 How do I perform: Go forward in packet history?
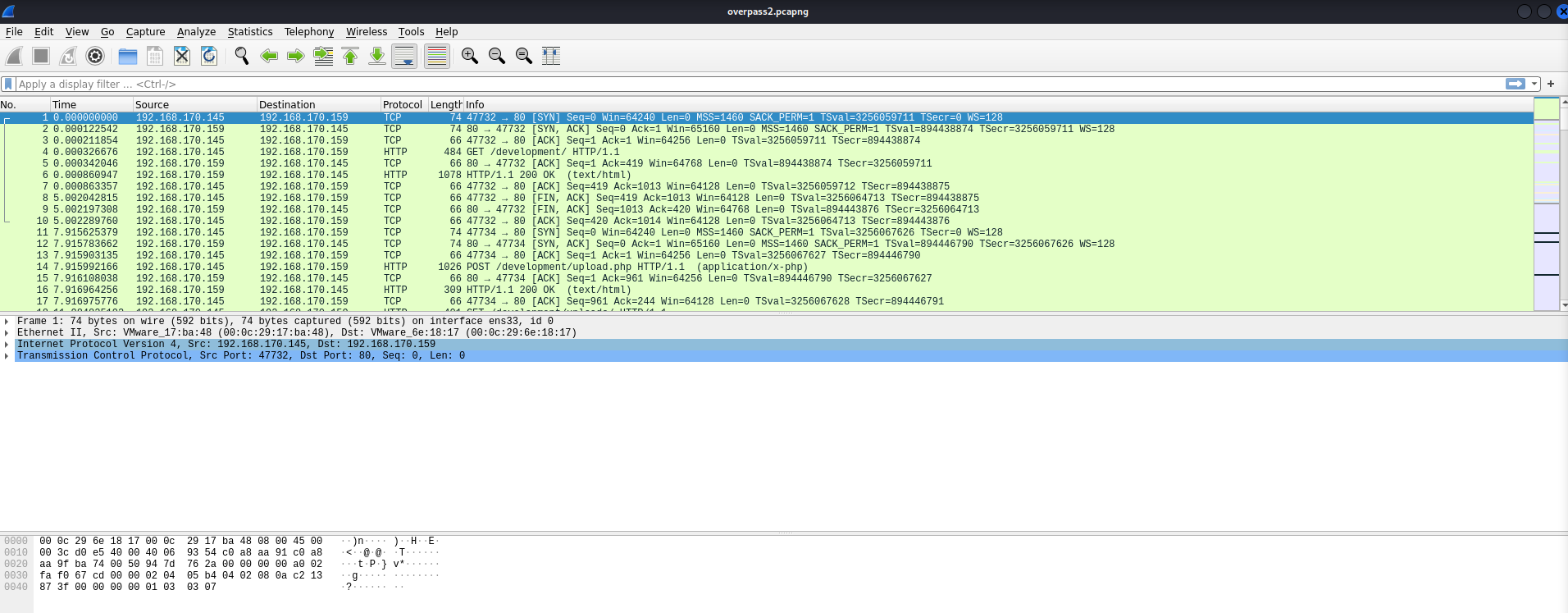pos(296,56)
